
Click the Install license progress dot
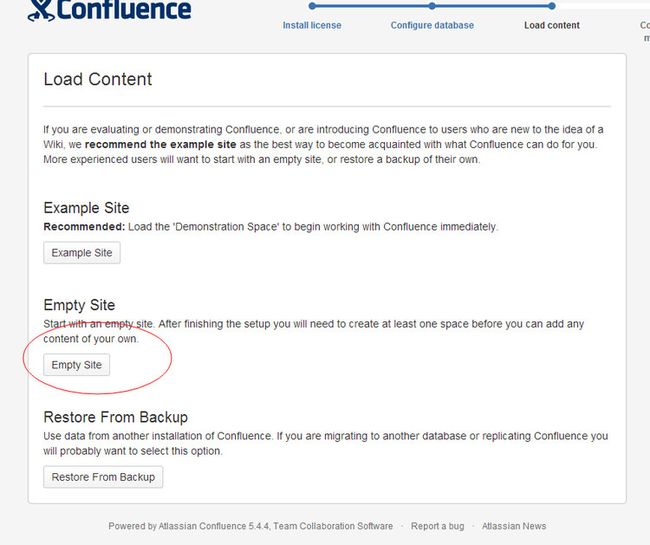tap(312, 6)
